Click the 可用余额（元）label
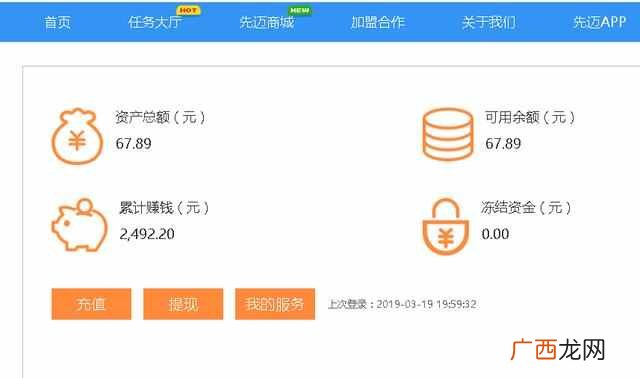This screenshot has width=640, height=378. point(530,118)
